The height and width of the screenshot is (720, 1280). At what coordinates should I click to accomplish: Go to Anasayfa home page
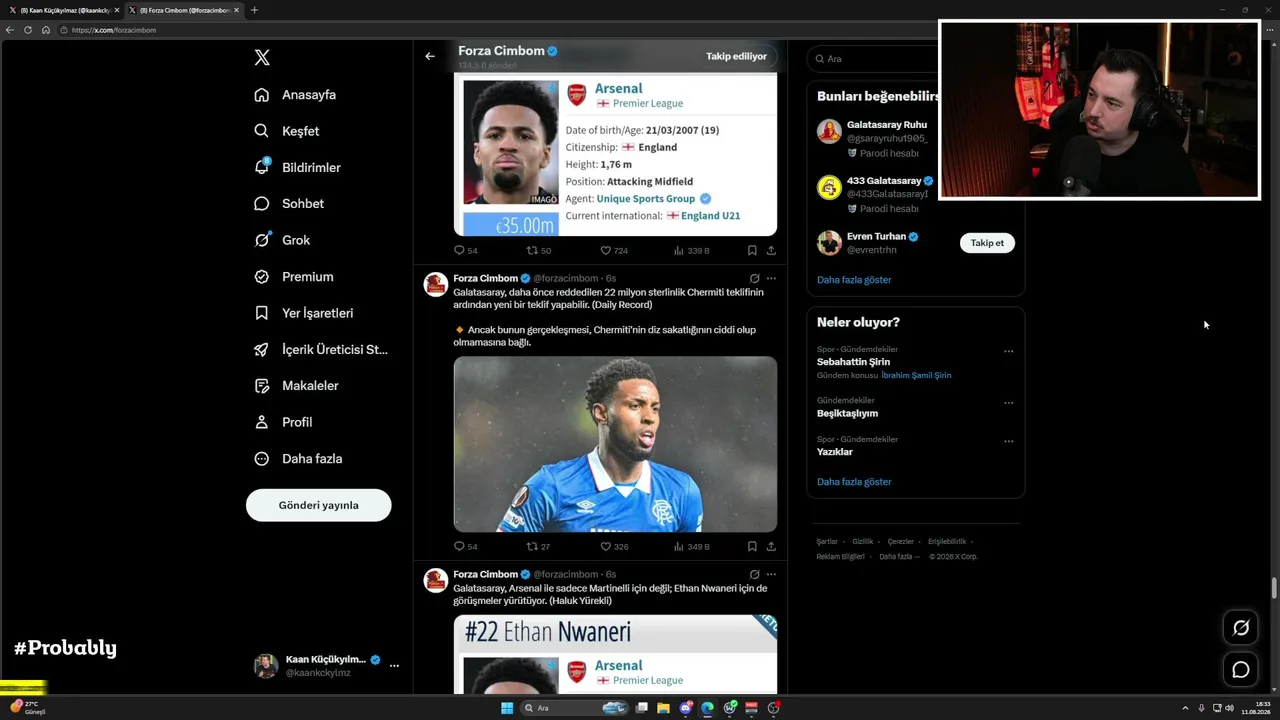point(295,95)
